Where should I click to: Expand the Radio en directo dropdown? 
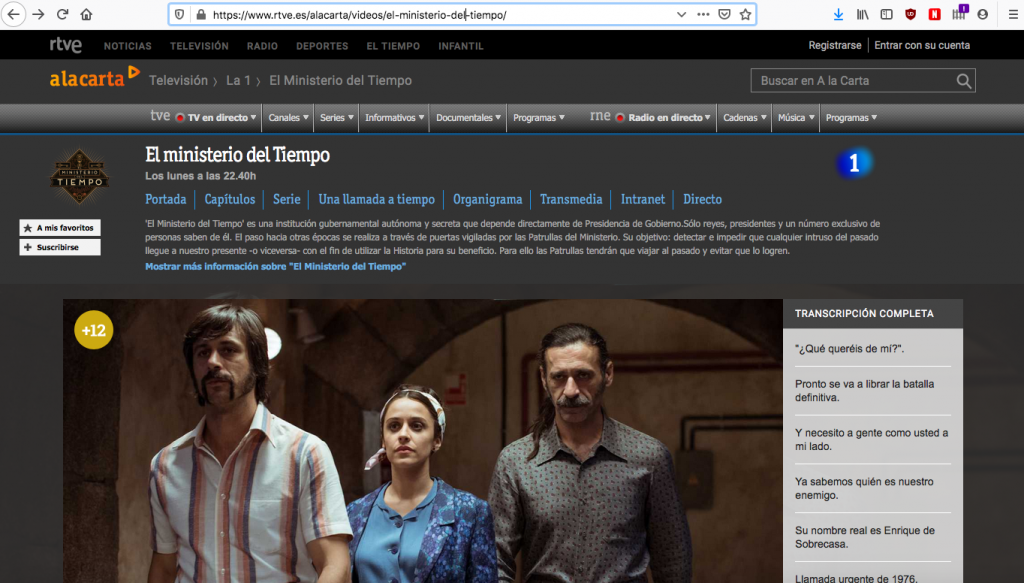click(x=664, y=118)
